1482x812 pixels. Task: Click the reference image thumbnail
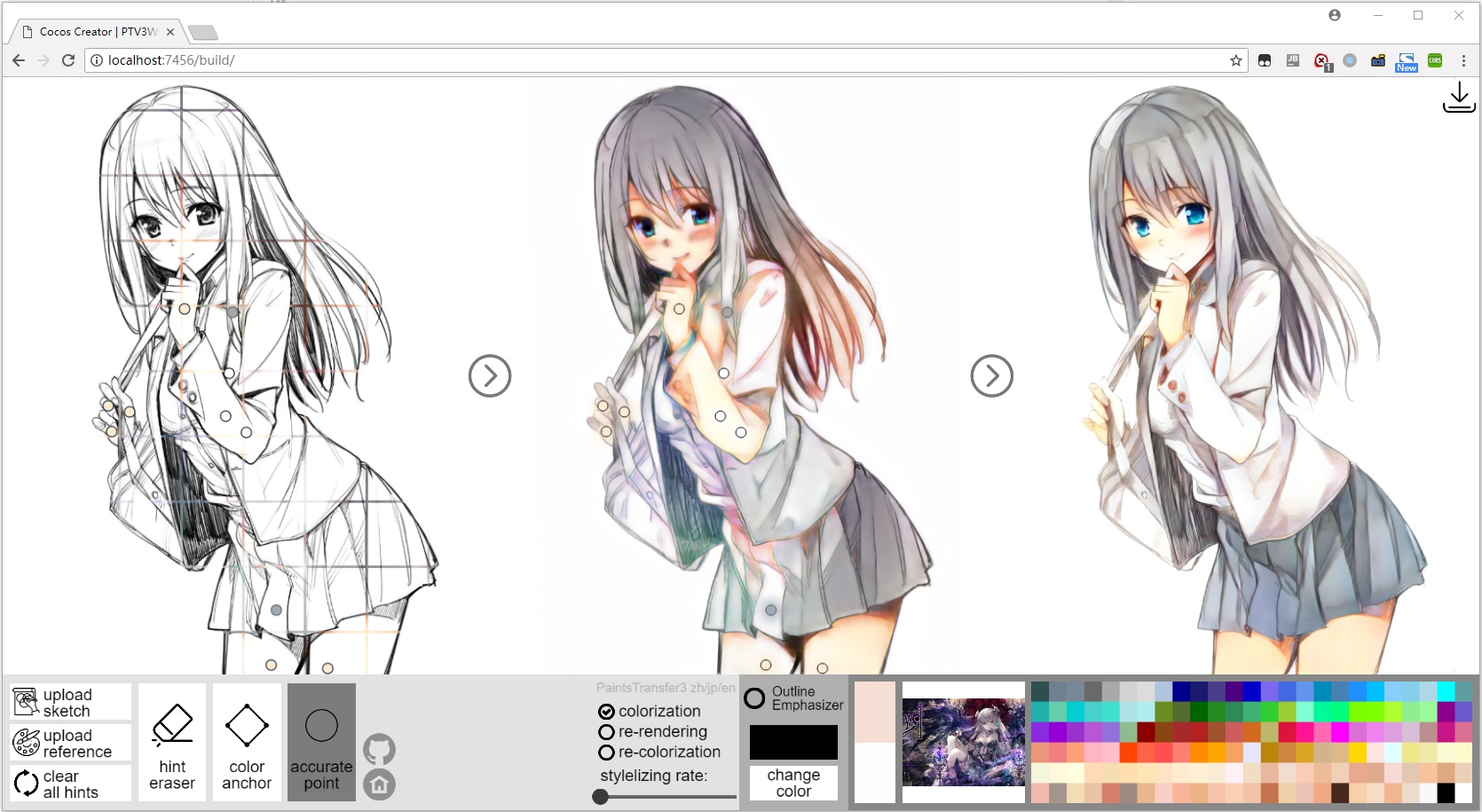tap(964, 743)
